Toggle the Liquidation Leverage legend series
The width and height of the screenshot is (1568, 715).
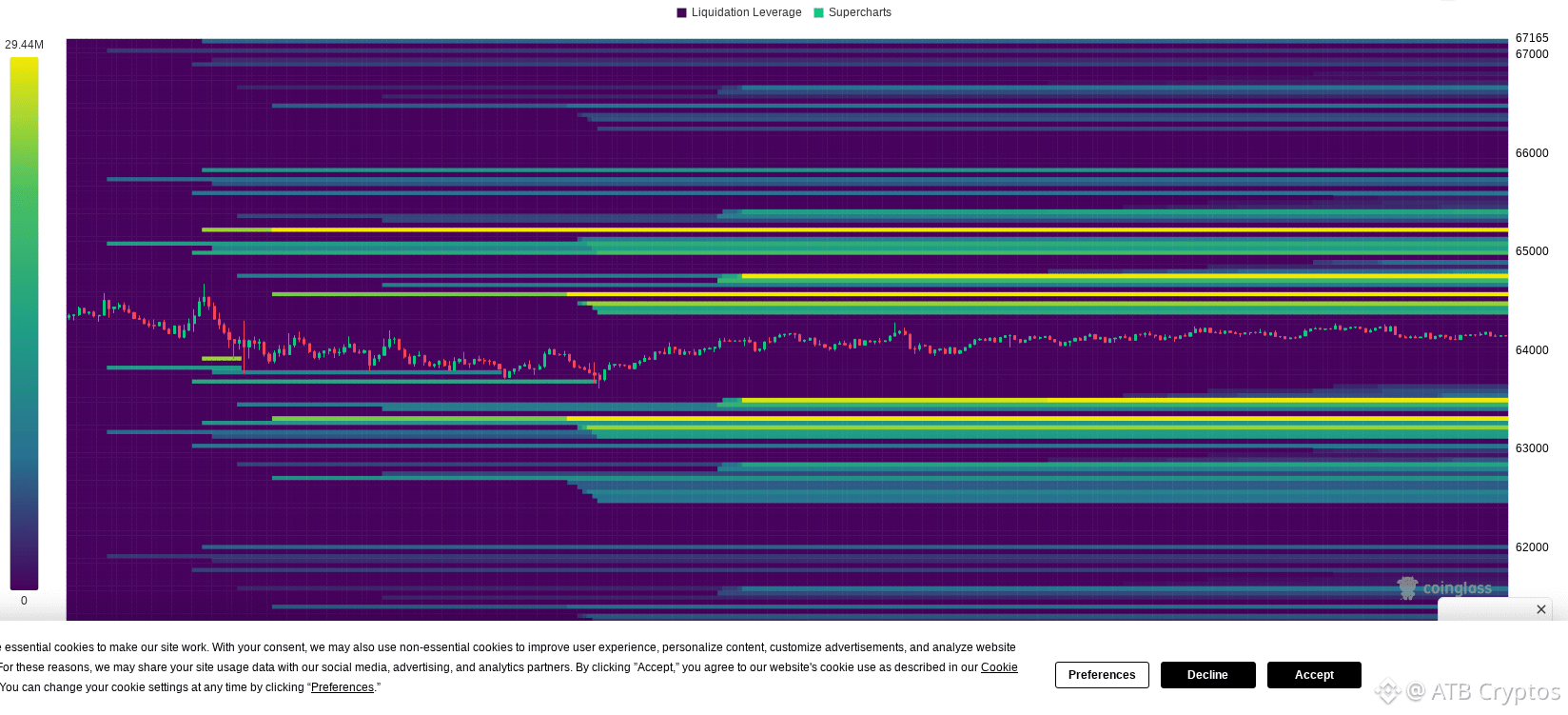point(739,12)
